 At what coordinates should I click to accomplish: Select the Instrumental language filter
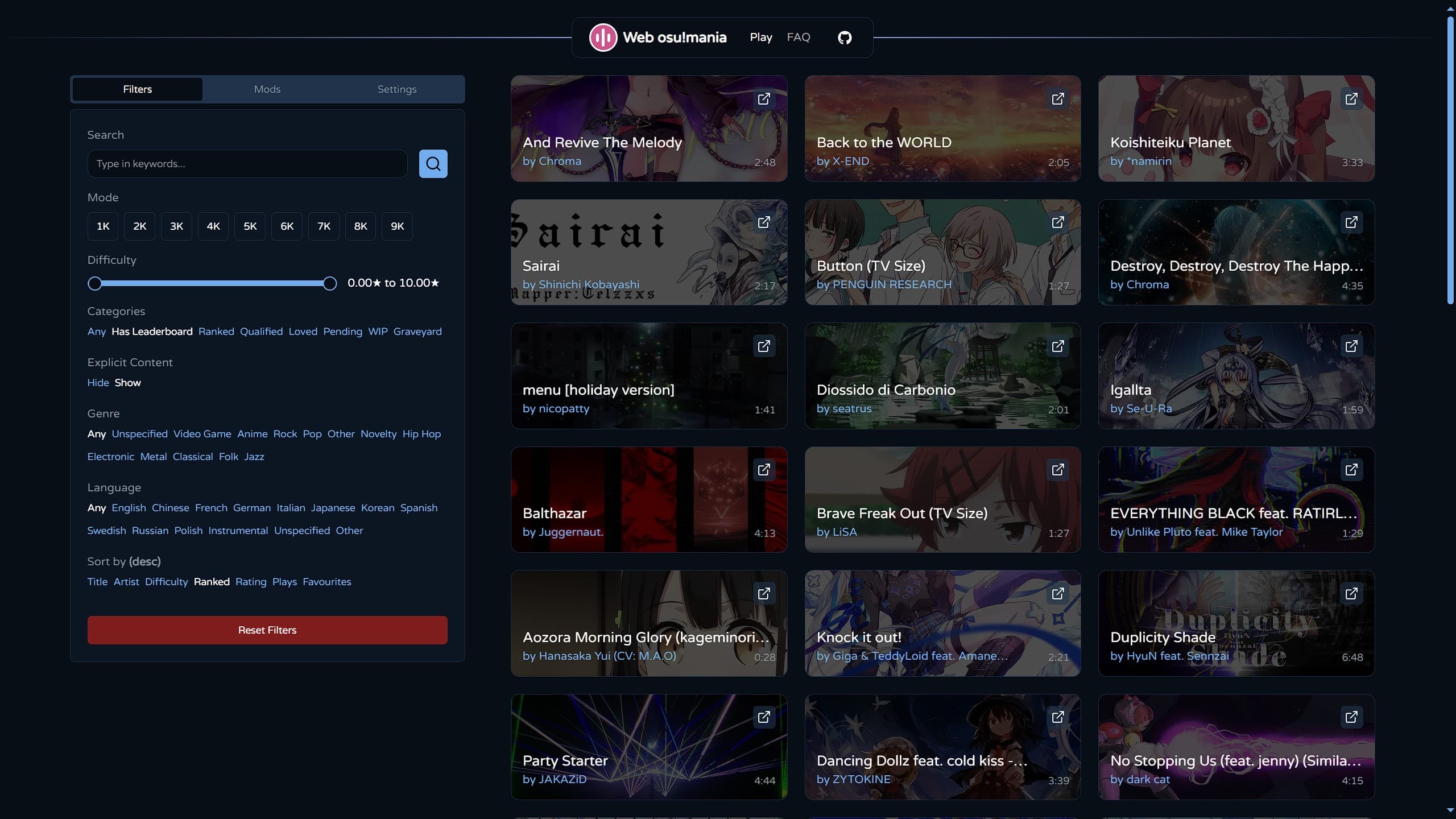pyautogui.click(x=238, y=531)
